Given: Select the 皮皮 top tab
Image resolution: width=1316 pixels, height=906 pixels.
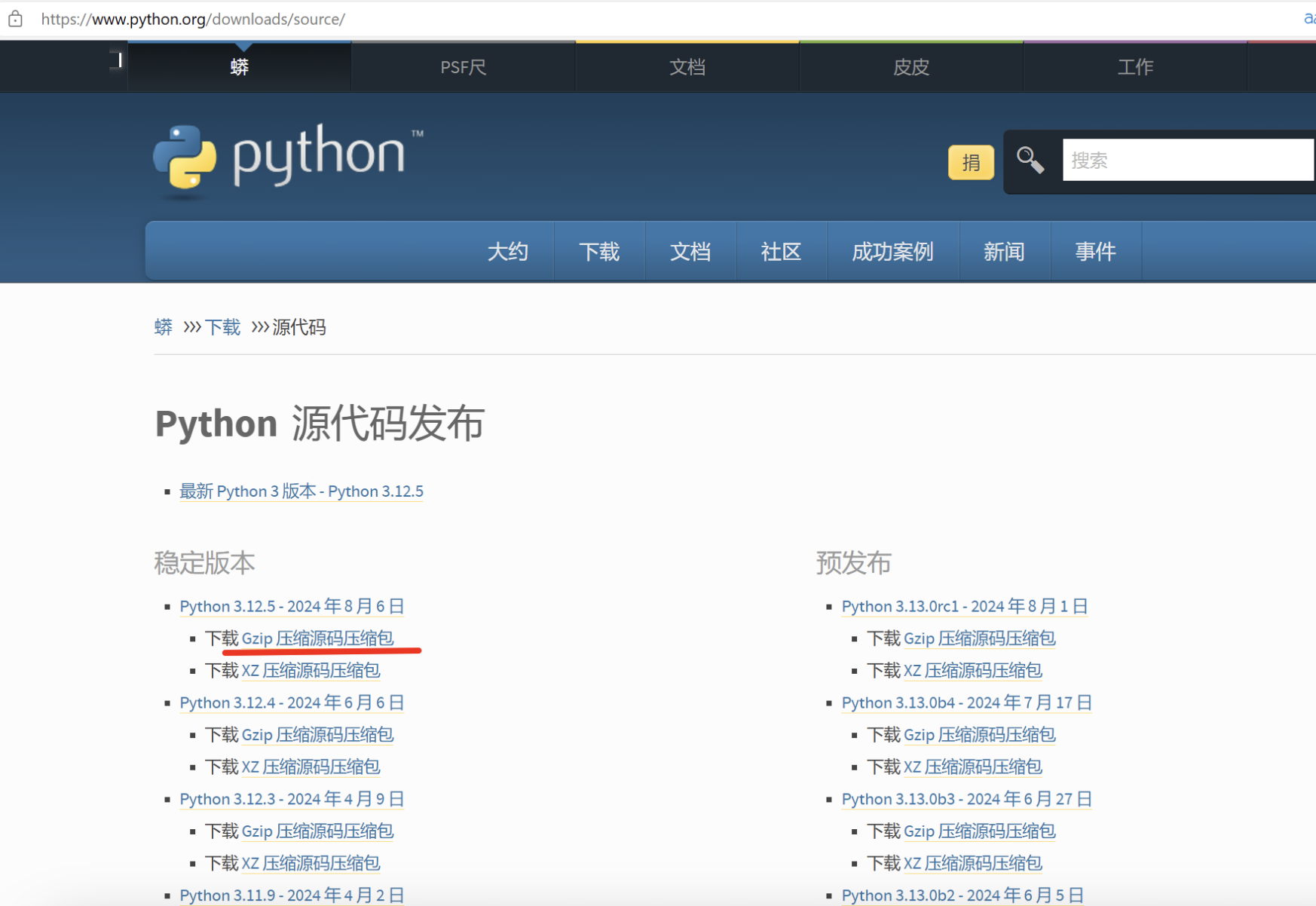Looking at the screenshot, I should coord(911,67).
